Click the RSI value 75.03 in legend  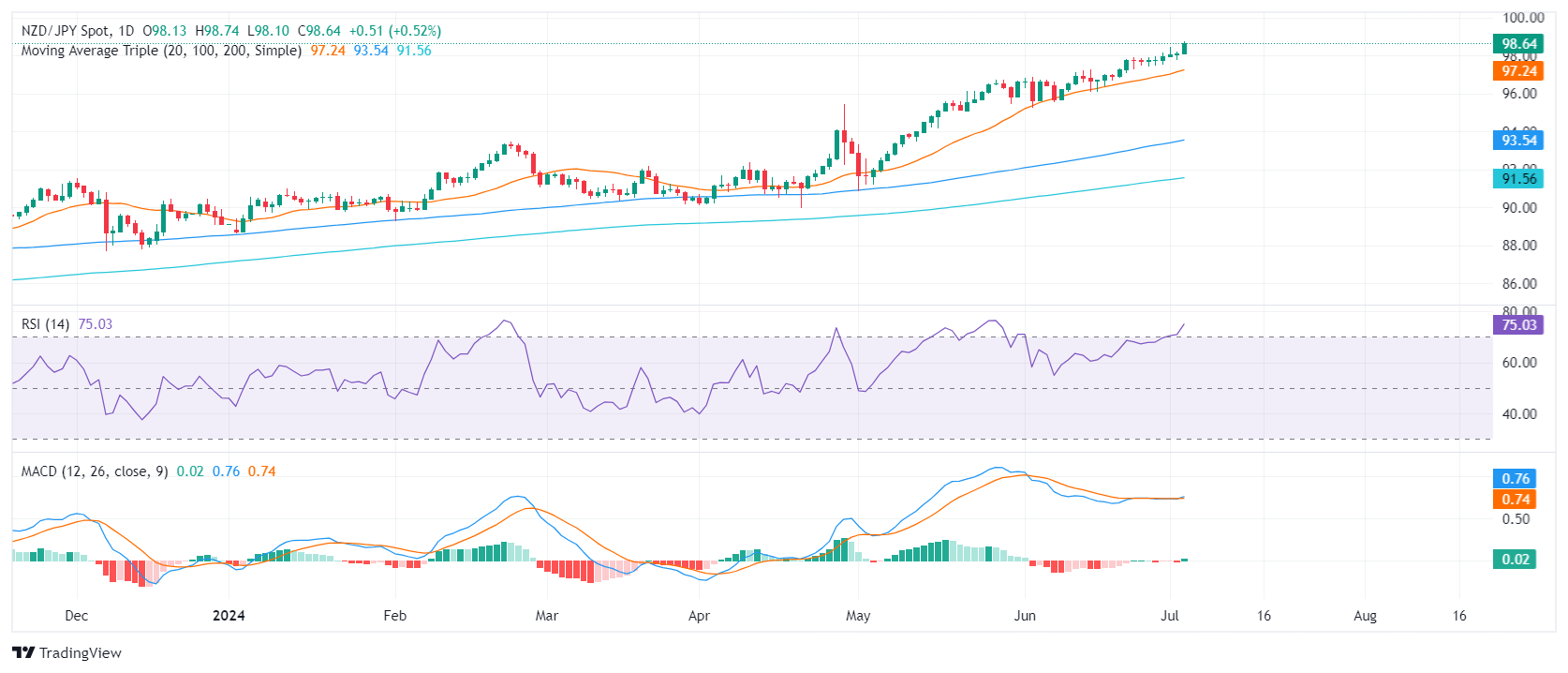tap(96, 324)
